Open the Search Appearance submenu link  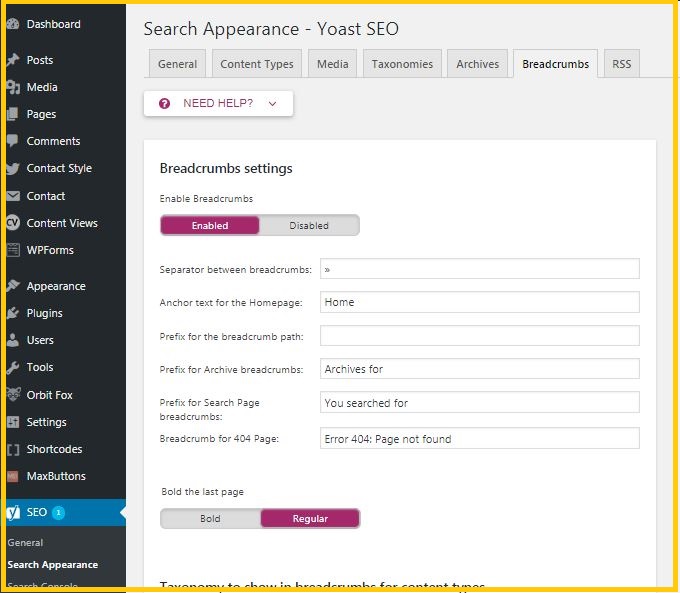click(52, 564)
